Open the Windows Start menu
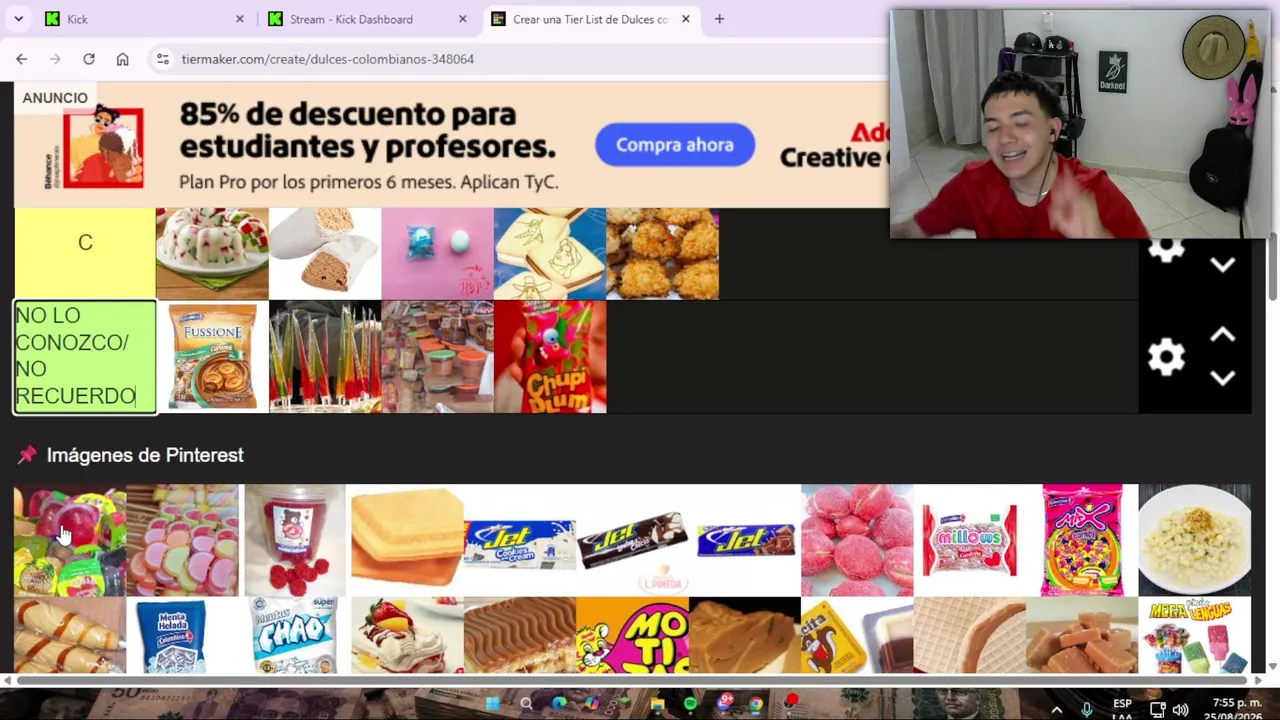The image size is (1280, 720). click(x=492, y=705)
